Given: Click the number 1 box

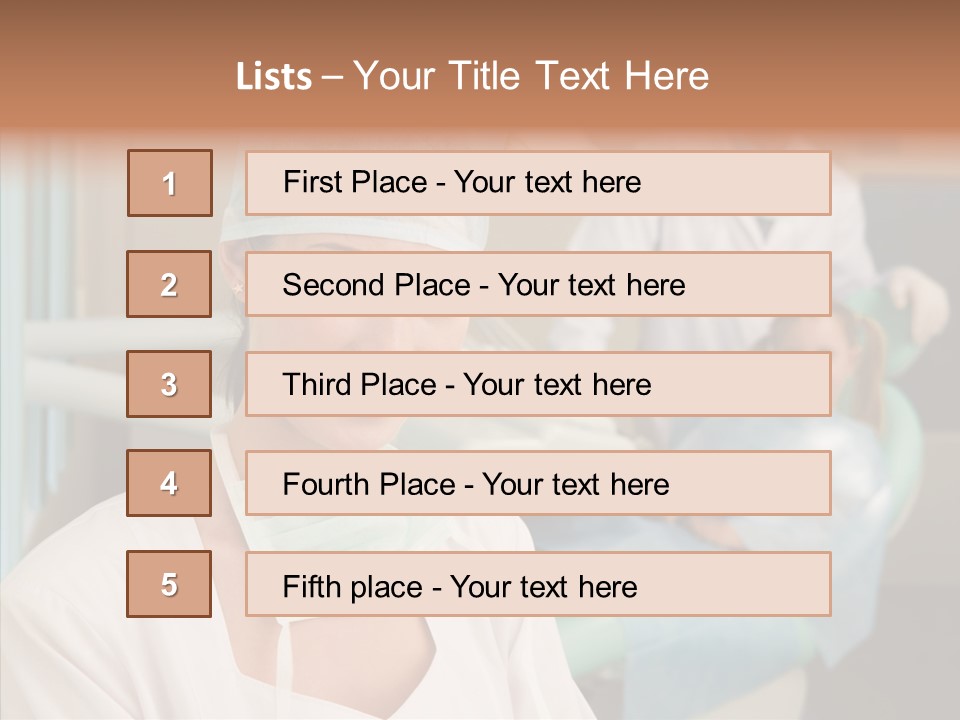Looking at the screenshot, I should coord(170,183).
